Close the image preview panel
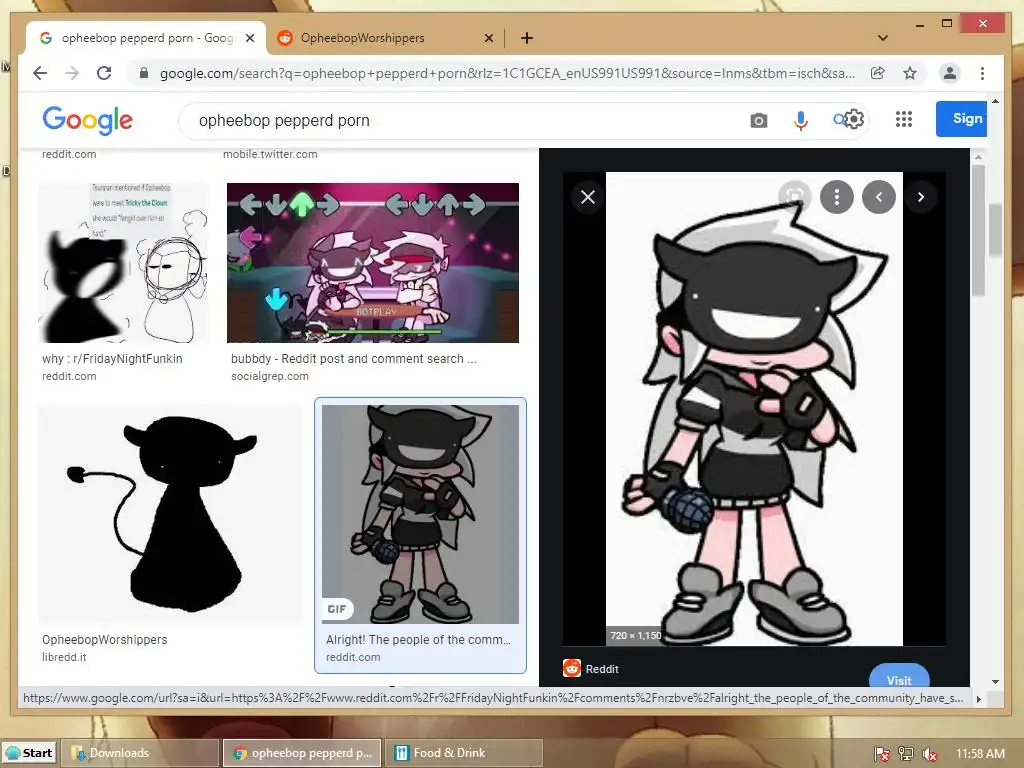 pyautogui.click(x=588, y=197)
